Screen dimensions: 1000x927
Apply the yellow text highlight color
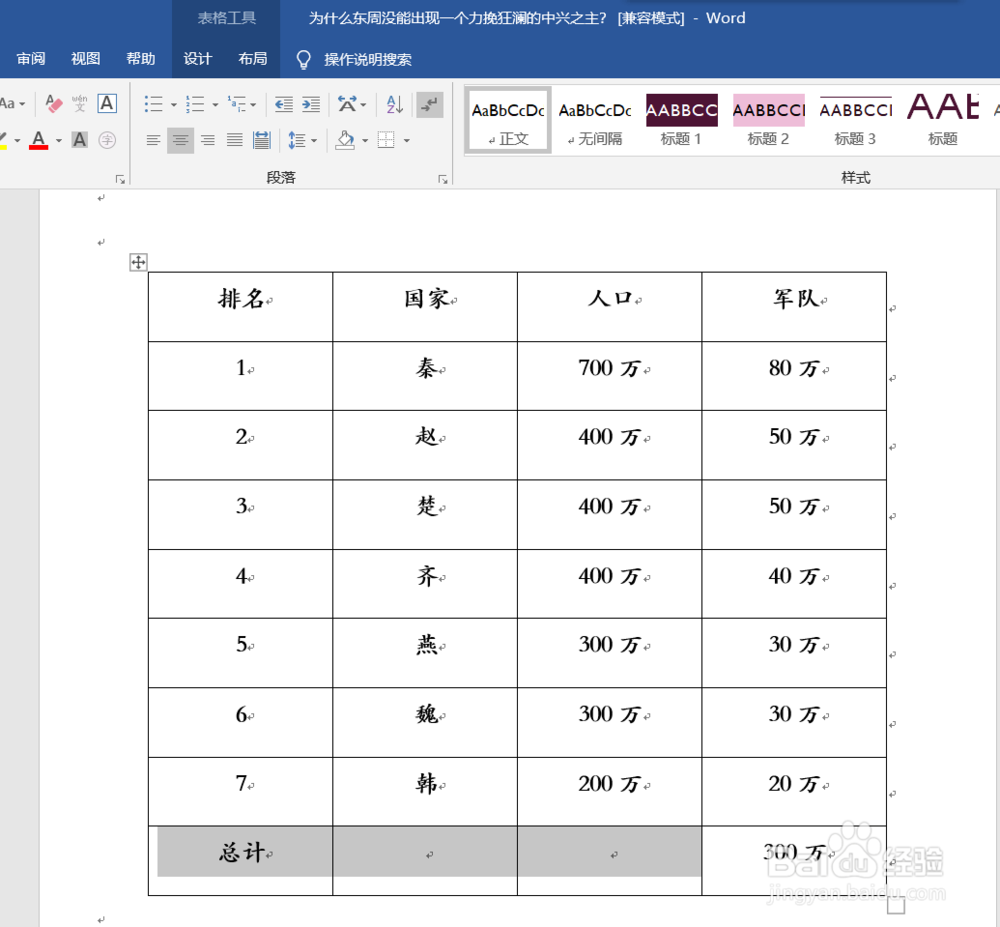click(x=4, y=140)
